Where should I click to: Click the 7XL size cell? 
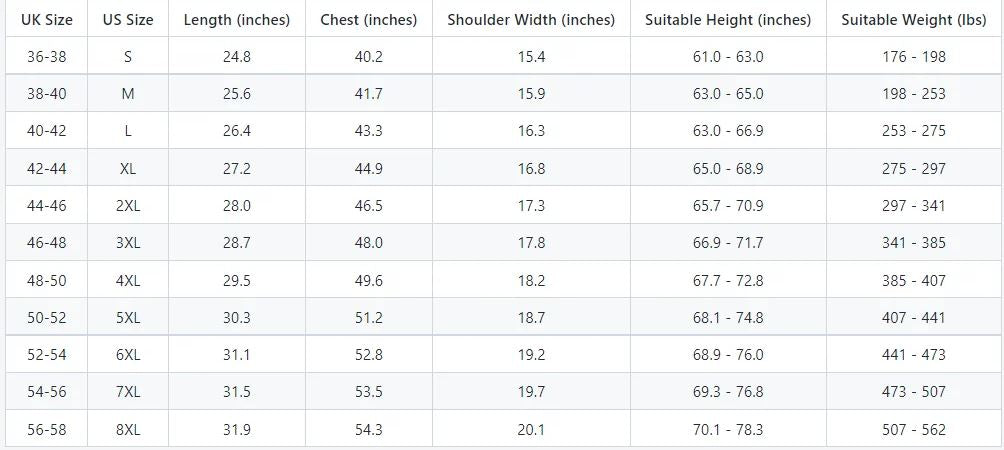(128, 392)
